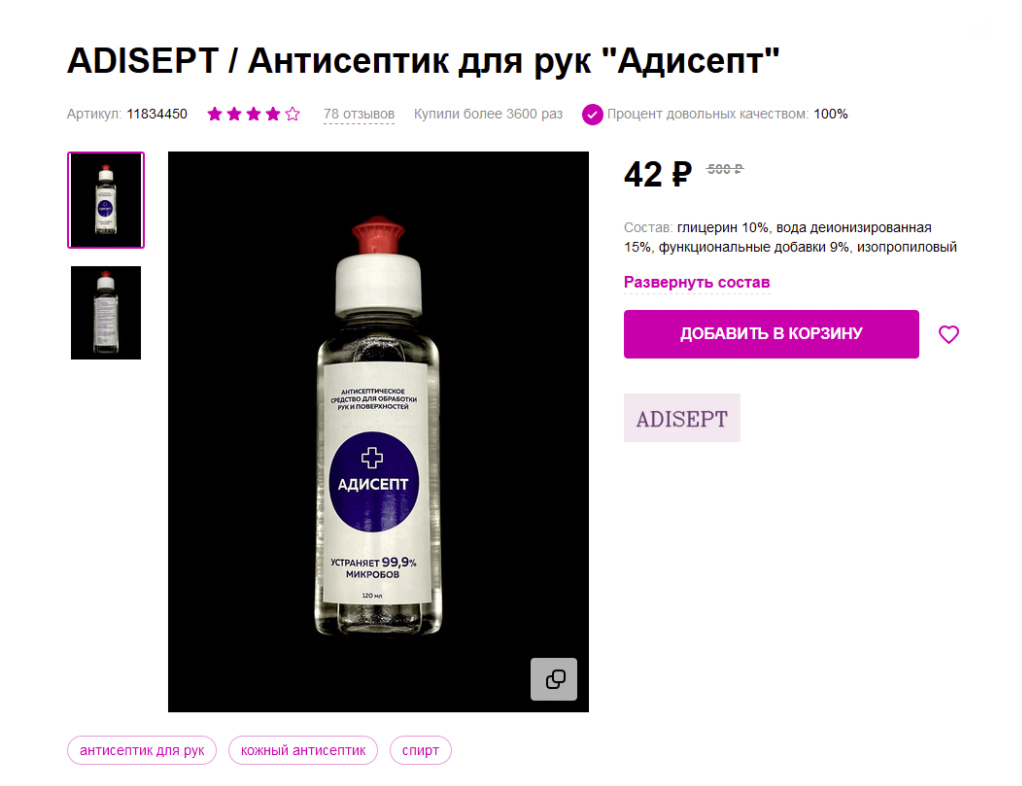Open the ADISEPT brand logo
The width and height of the screenshot is (1022, 786).
(682, 418)
